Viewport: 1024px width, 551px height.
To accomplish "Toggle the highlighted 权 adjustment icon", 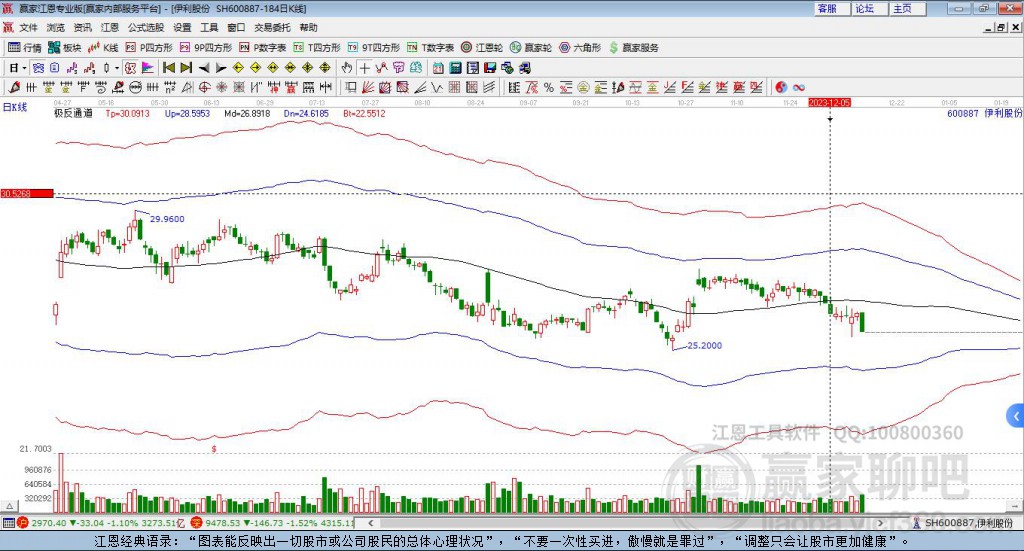I will click(131, 68).
